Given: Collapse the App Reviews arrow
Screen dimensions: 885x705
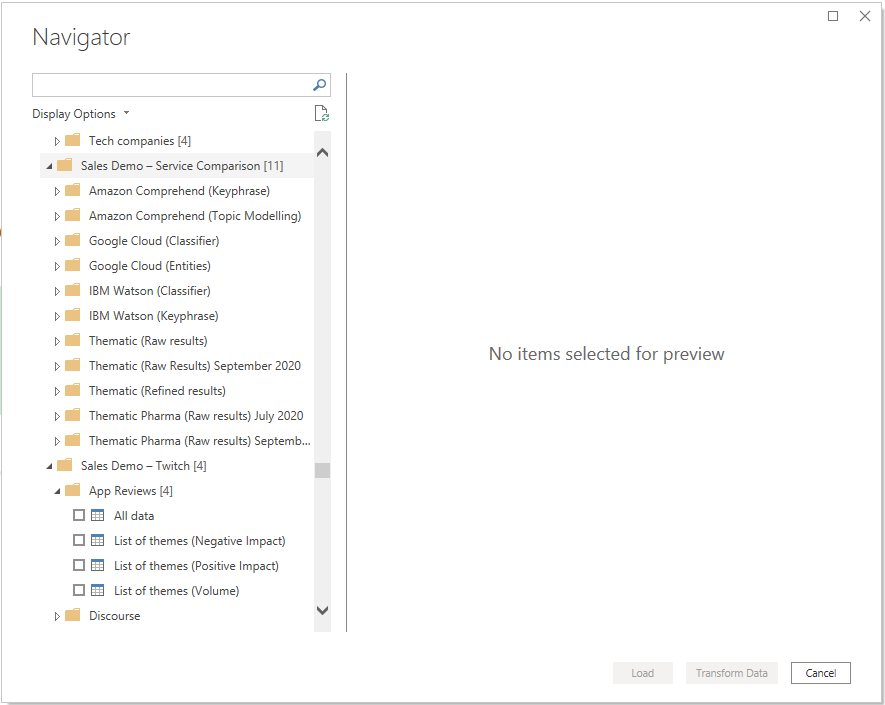Looking at the screenshot, I should point(57,491).
